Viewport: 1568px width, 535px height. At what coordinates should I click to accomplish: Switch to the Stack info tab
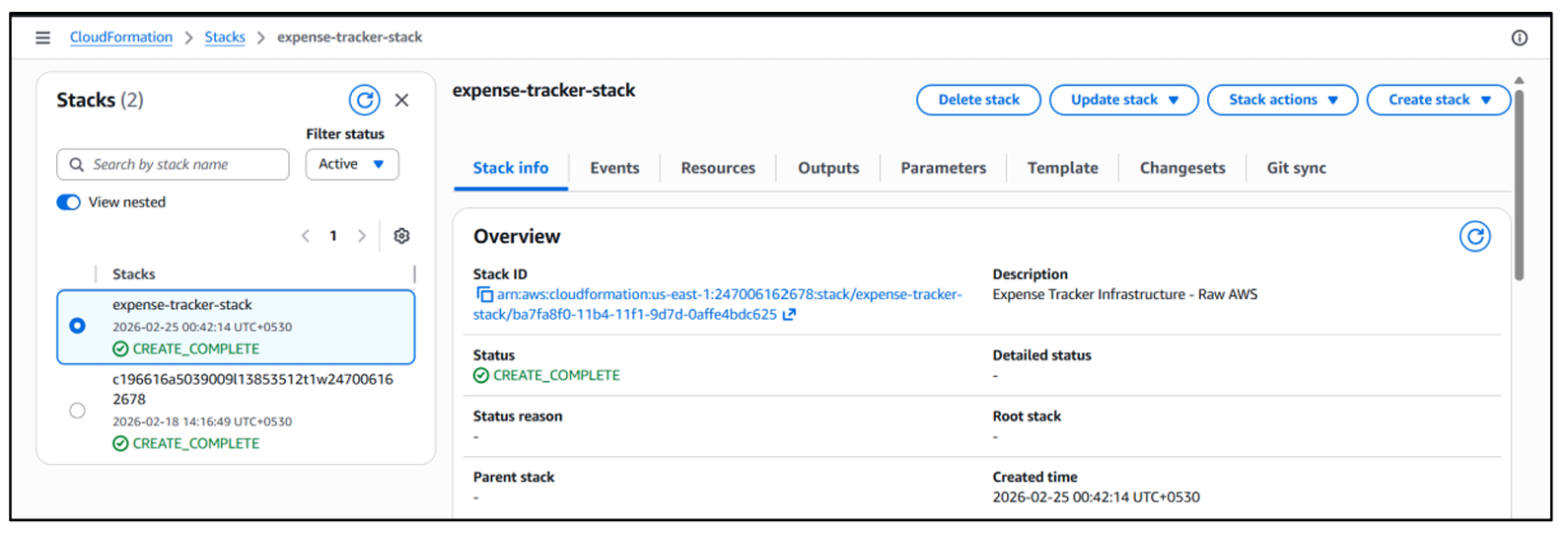[x=511, y=168]
